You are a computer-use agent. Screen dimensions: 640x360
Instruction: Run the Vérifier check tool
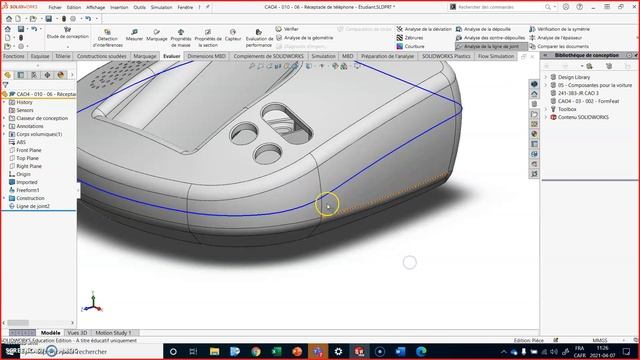click(287, 29)
